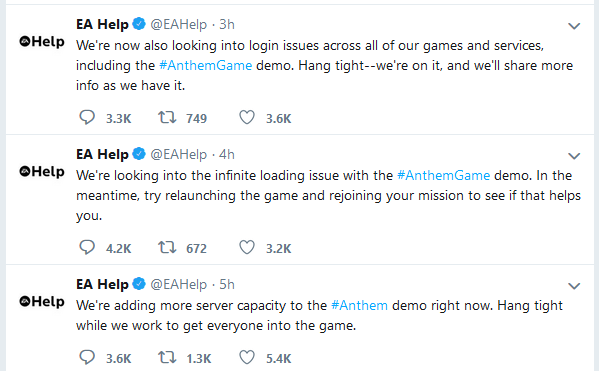Click the 5h timestamp on the bottom tweet
Image resolution: width=599 pixels, height=371 pixels.
pos(227,284)
